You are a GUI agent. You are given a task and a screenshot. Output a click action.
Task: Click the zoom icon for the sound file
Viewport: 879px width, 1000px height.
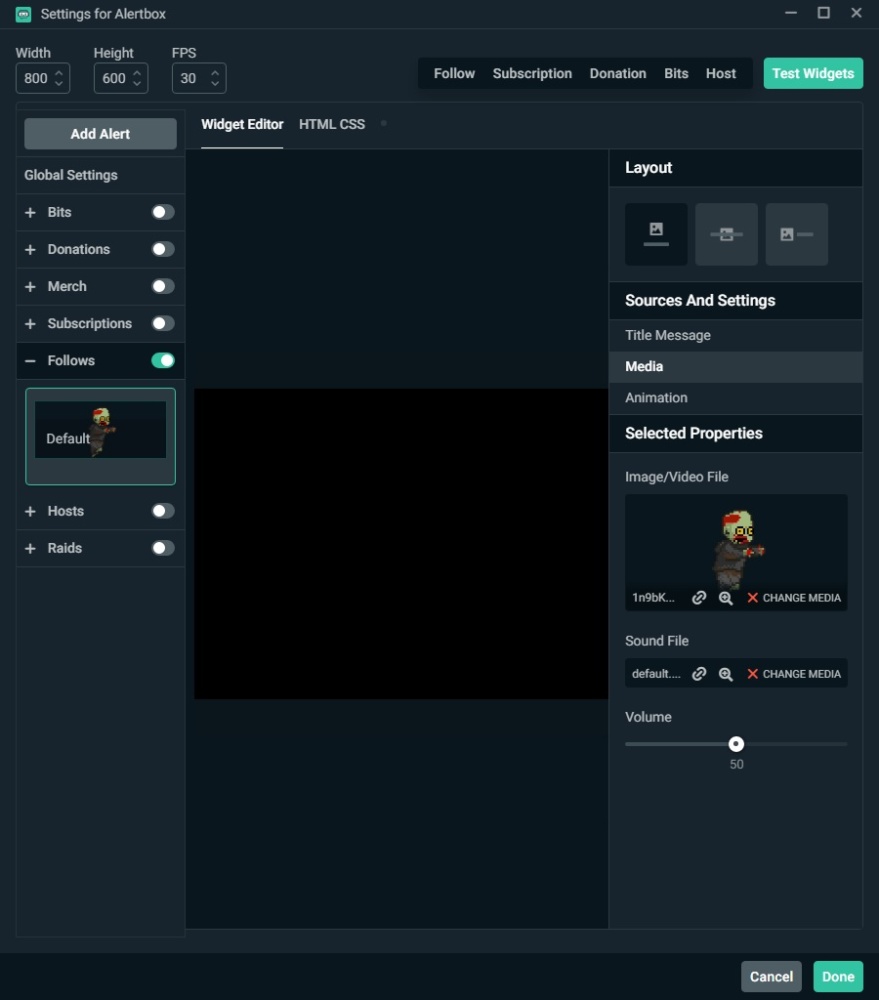725,674
